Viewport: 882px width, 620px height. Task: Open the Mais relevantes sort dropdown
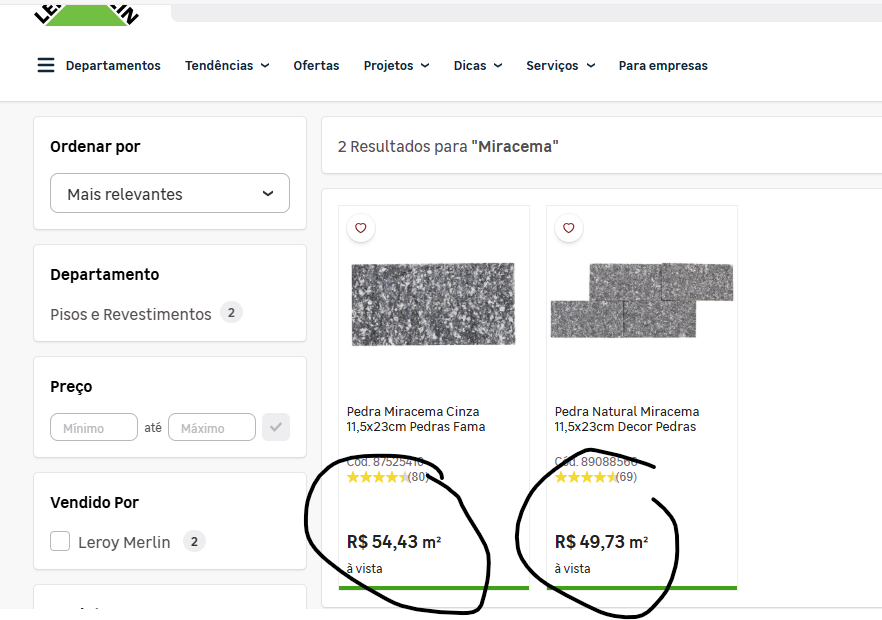(170, 193)
